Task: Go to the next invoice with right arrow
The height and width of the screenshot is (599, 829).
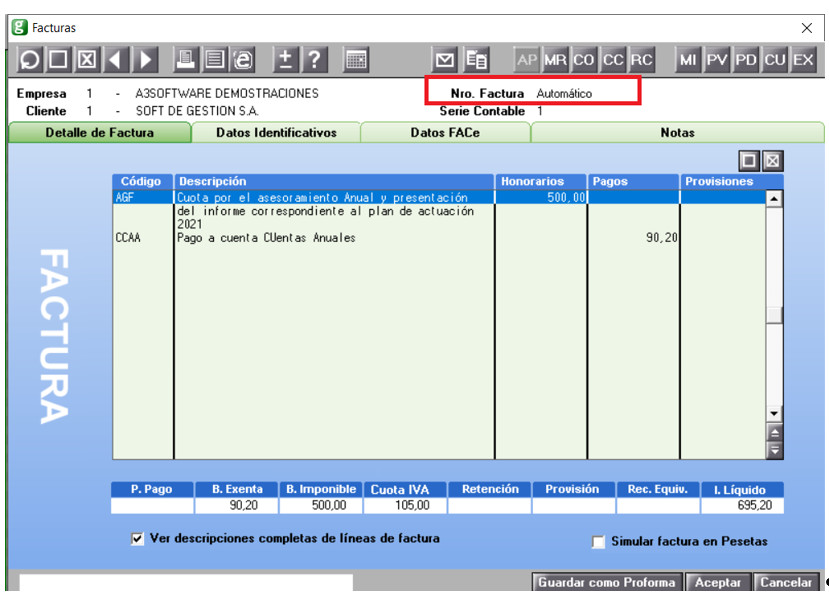Action: 144,60
